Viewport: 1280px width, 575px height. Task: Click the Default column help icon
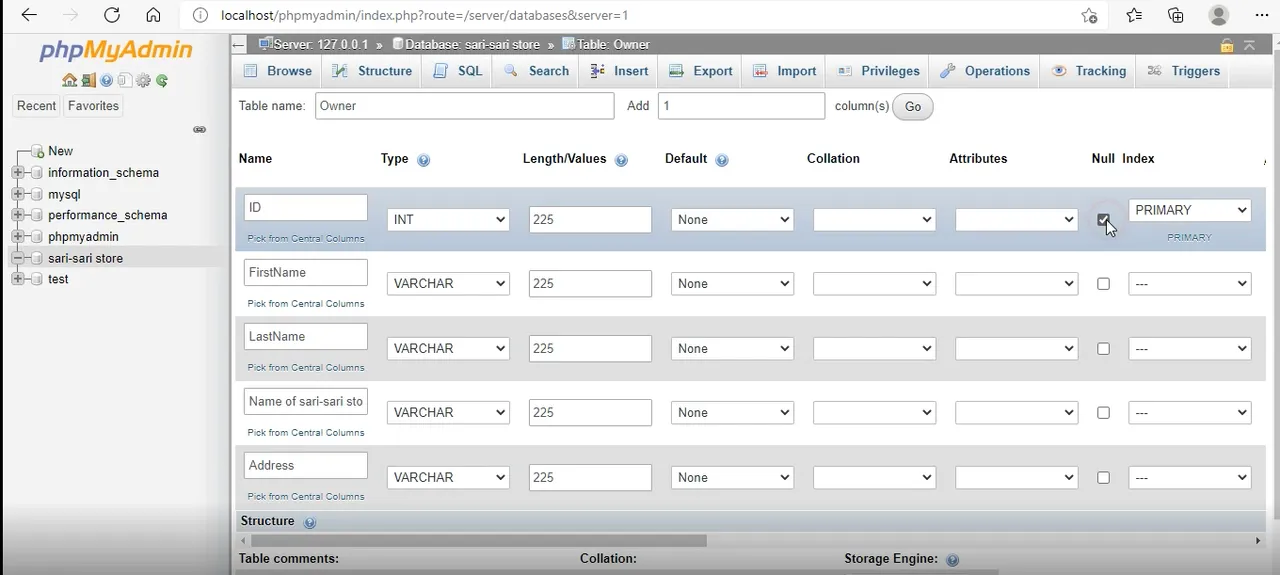pyautogui.click(x=722, y=160)
